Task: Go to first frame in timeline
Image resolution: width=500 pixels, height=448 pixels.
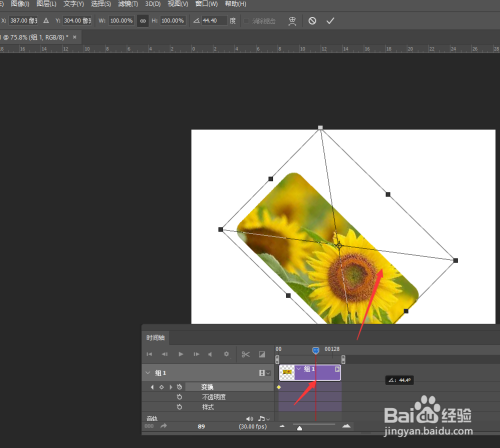Action: pyautogui.click(x=149, y=354)
